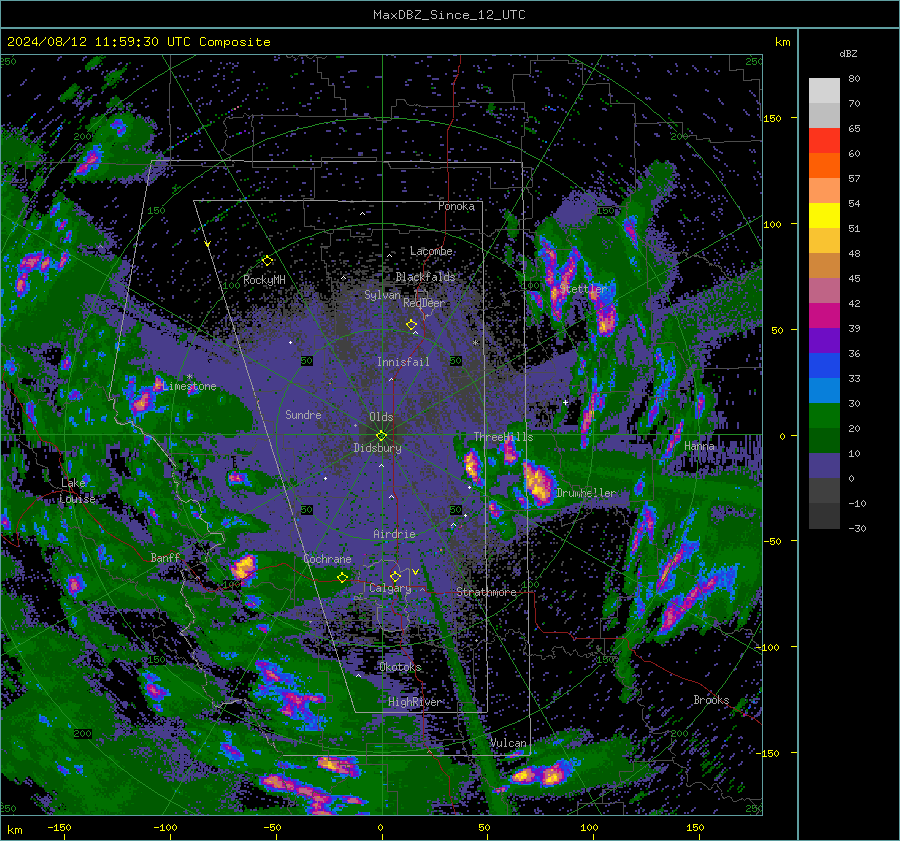Click the yellow diamond marker at RedDeer

tap(411, 325)
